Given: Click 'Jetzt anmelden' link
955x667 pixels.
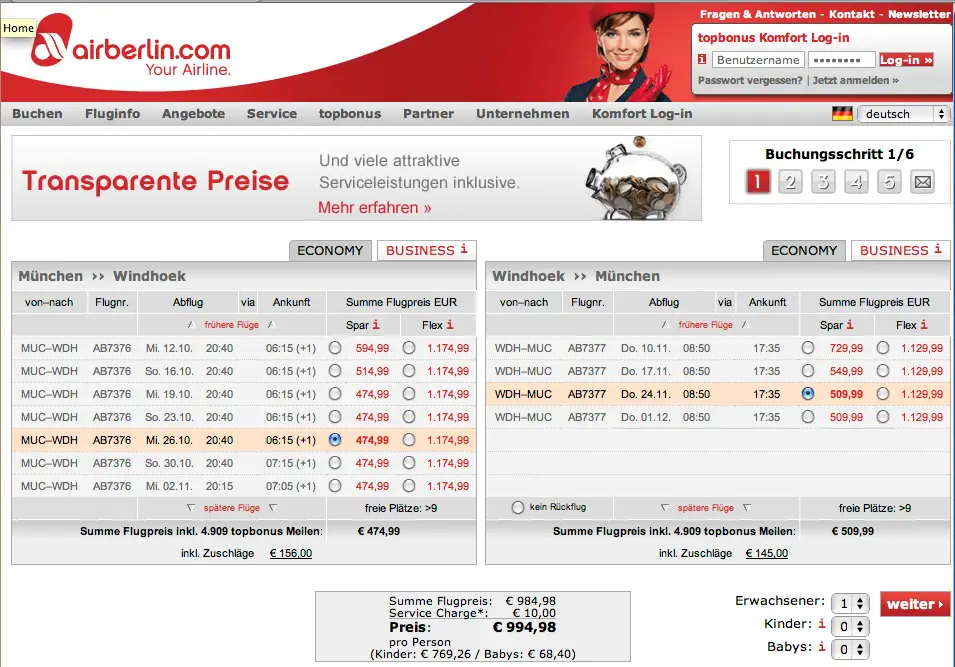Looking at the screenshot, I should [855, 80].
